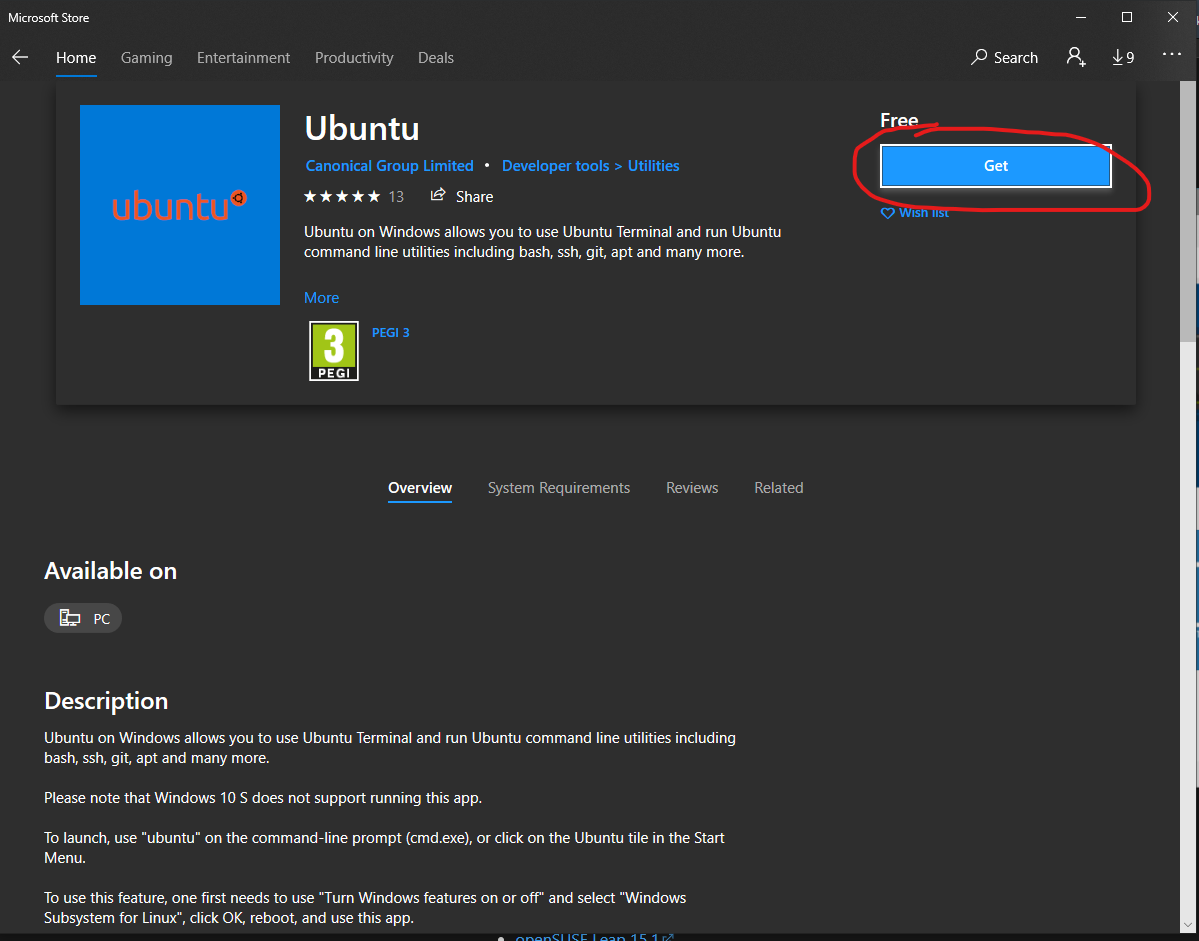Click the Wish list heart icon
Screen dimensions: 1199x941
click(x=887, y=213)
